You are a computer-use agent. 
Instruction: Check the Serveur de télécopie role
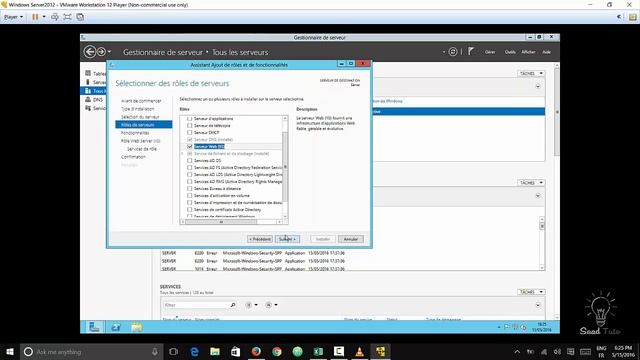pyautogui.click(x=189, y=125)
